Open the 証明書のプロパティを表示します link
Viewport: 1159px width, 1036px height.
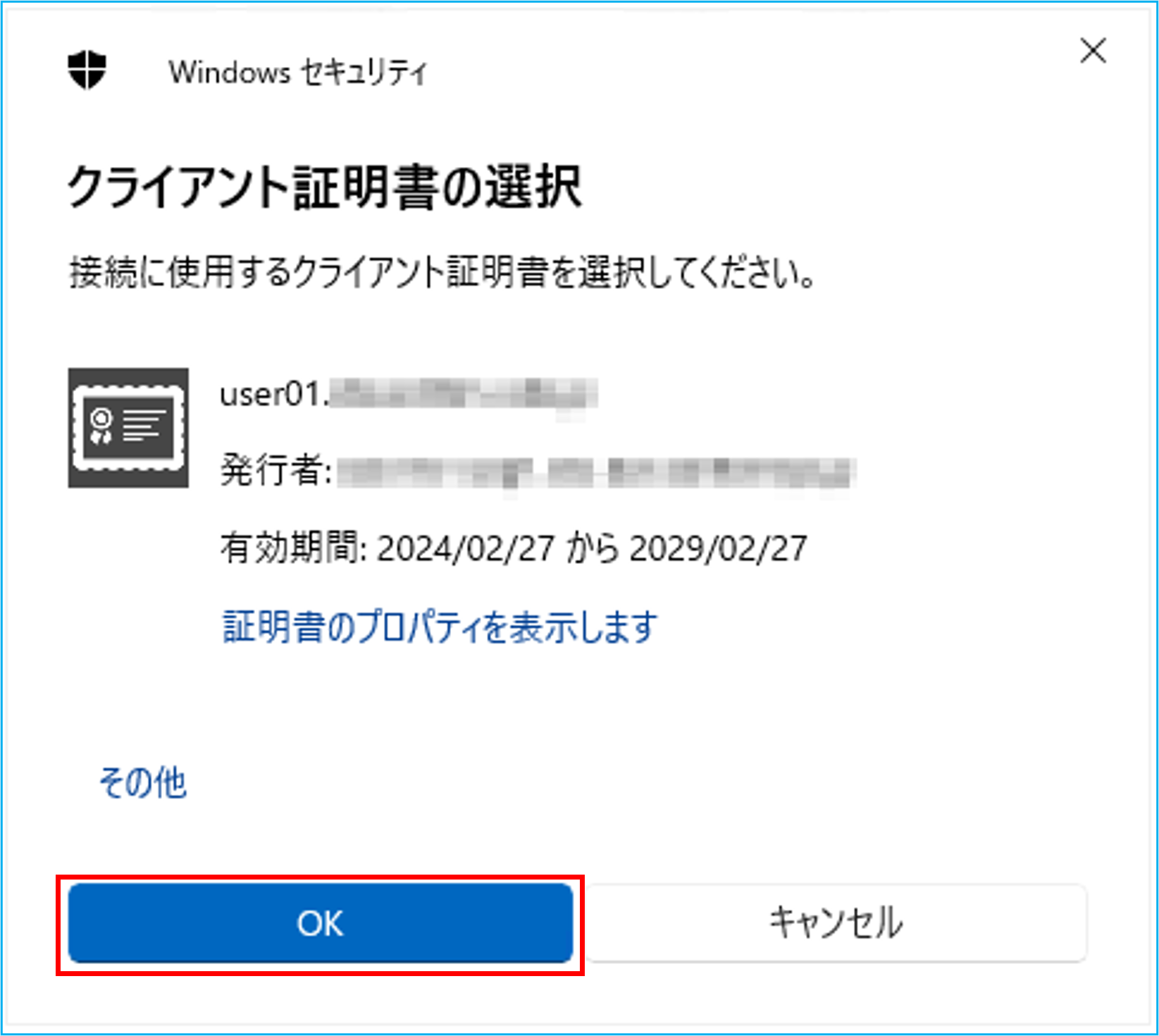[x=440, y=627]
